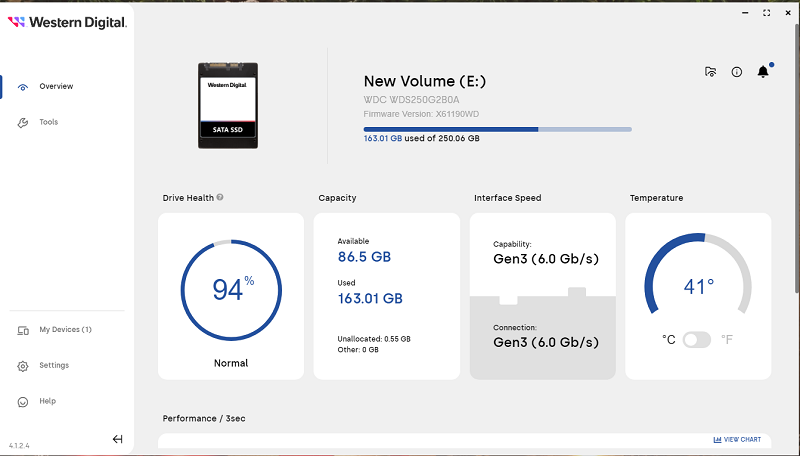Click the Firmware Version X61190WD text
The width and height of the screenshot is (800, 456).
point(421,114)
